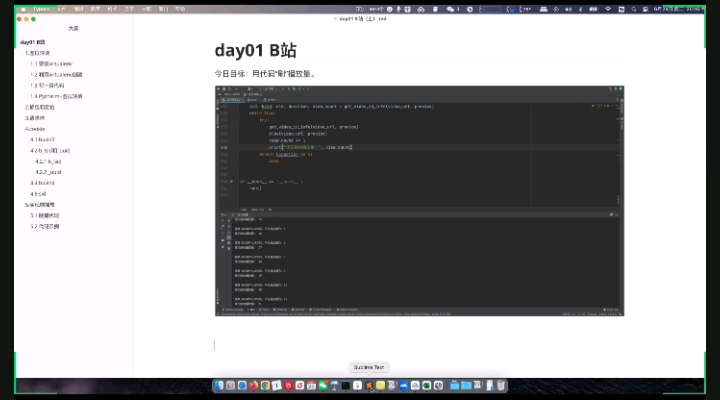Launch Firefox from the Dock
This screenshot has width=720, height=400.
tap(254, 385)
